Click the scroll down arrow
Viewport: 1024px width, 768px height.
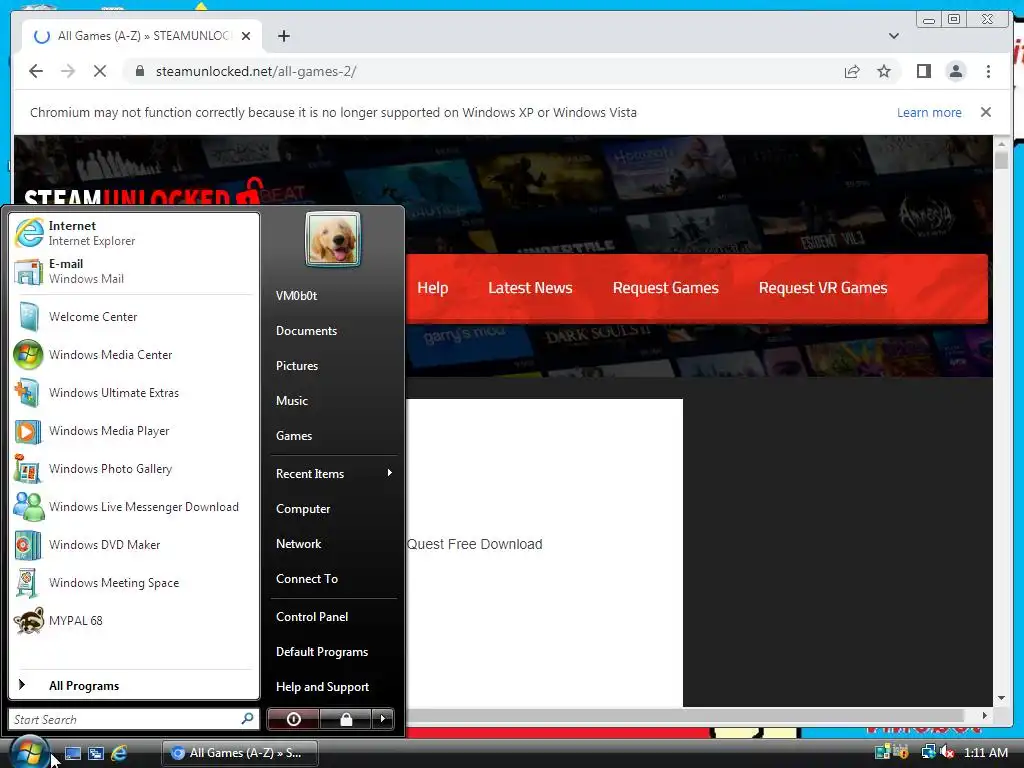(1001, 698)
